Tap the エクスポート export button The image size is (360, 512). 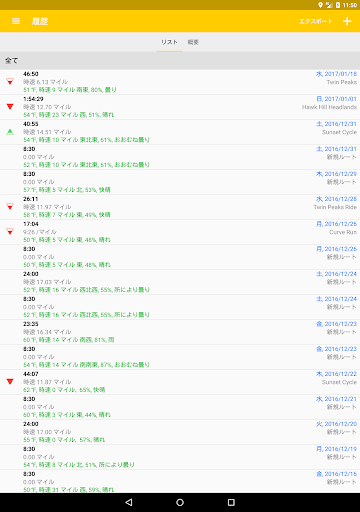(315, 21)
